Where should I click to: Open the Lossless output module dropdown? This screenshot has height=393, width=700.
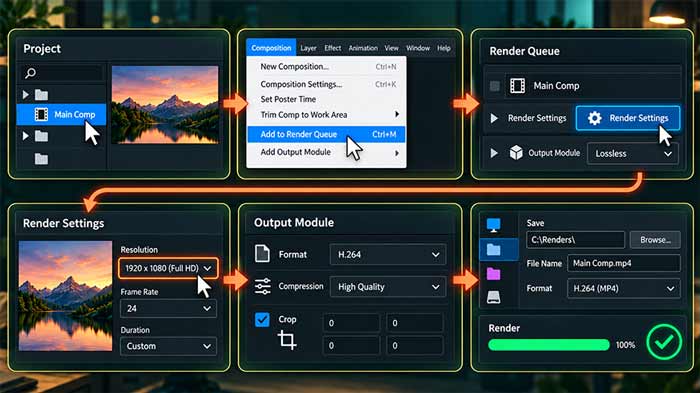tap(633, 154)
